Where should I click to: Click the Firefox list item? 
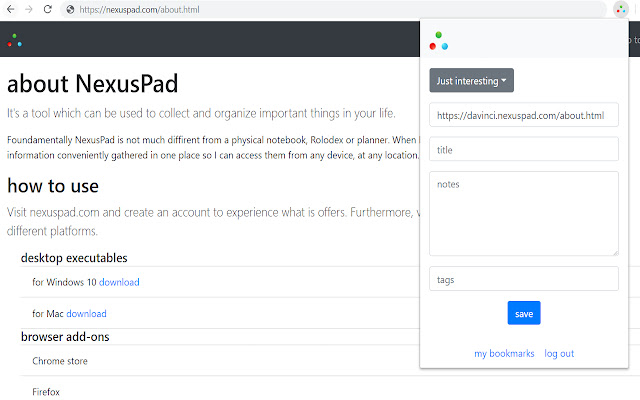tap(46, 392)
